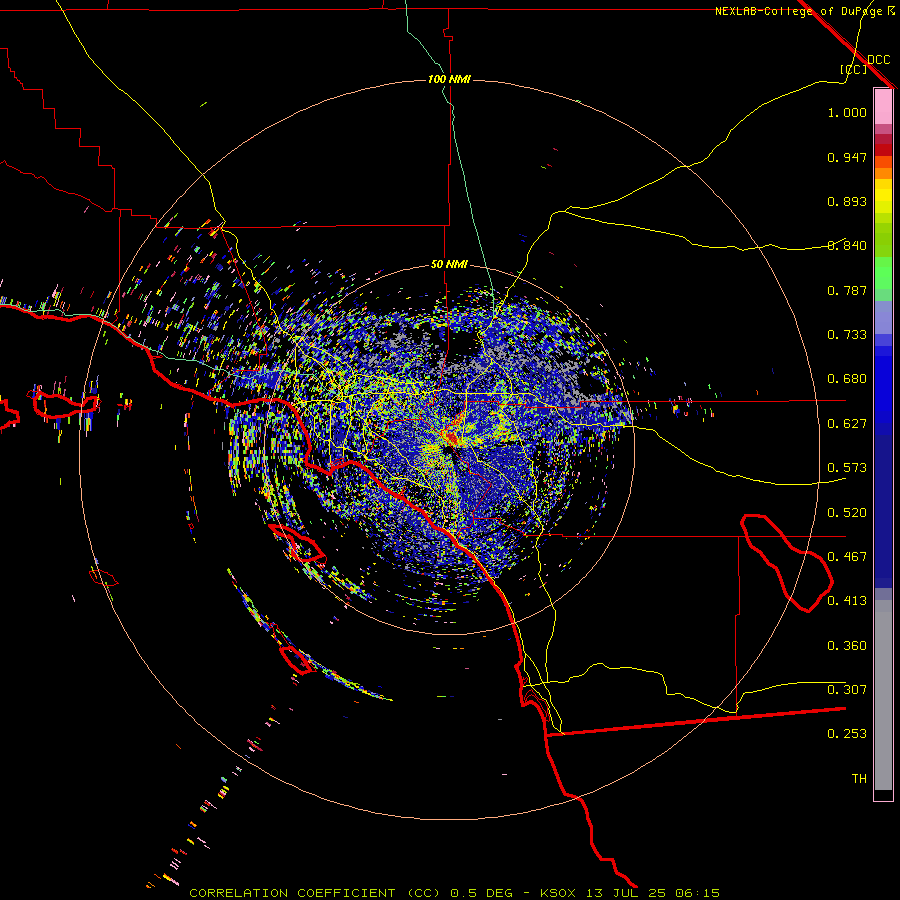Select the 0.947 scale value
900x900 pixels.
click(847, 157)
